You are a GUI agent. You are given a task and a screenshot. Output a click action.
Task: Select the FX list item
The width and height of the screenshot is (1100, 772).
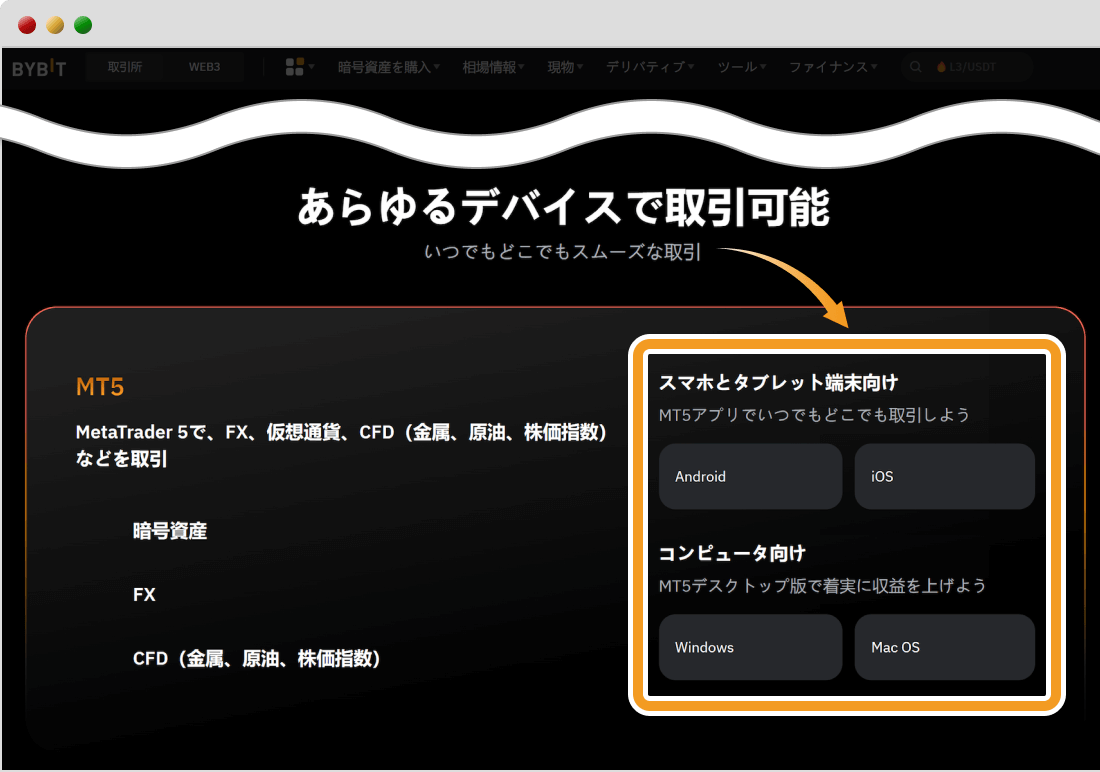(x=144, y=594)
